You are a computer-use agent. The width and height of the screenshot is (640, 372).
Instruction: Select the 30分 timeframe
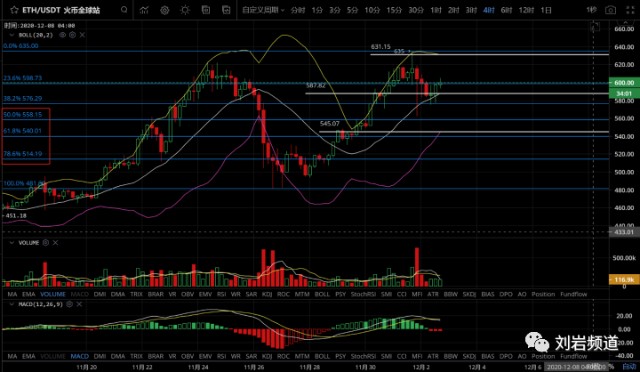(x=416, y=10)
